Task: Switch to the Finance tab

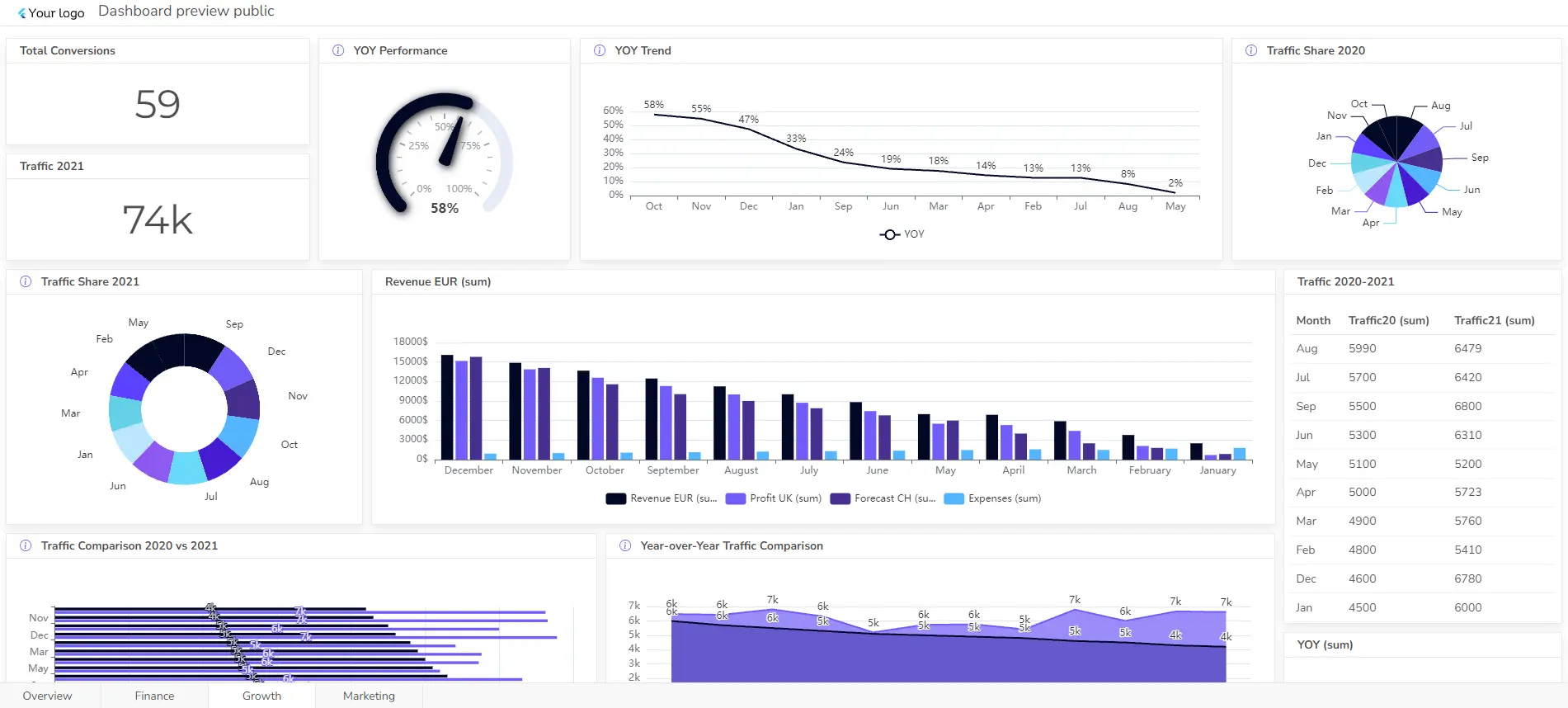Action: (154, 696)
